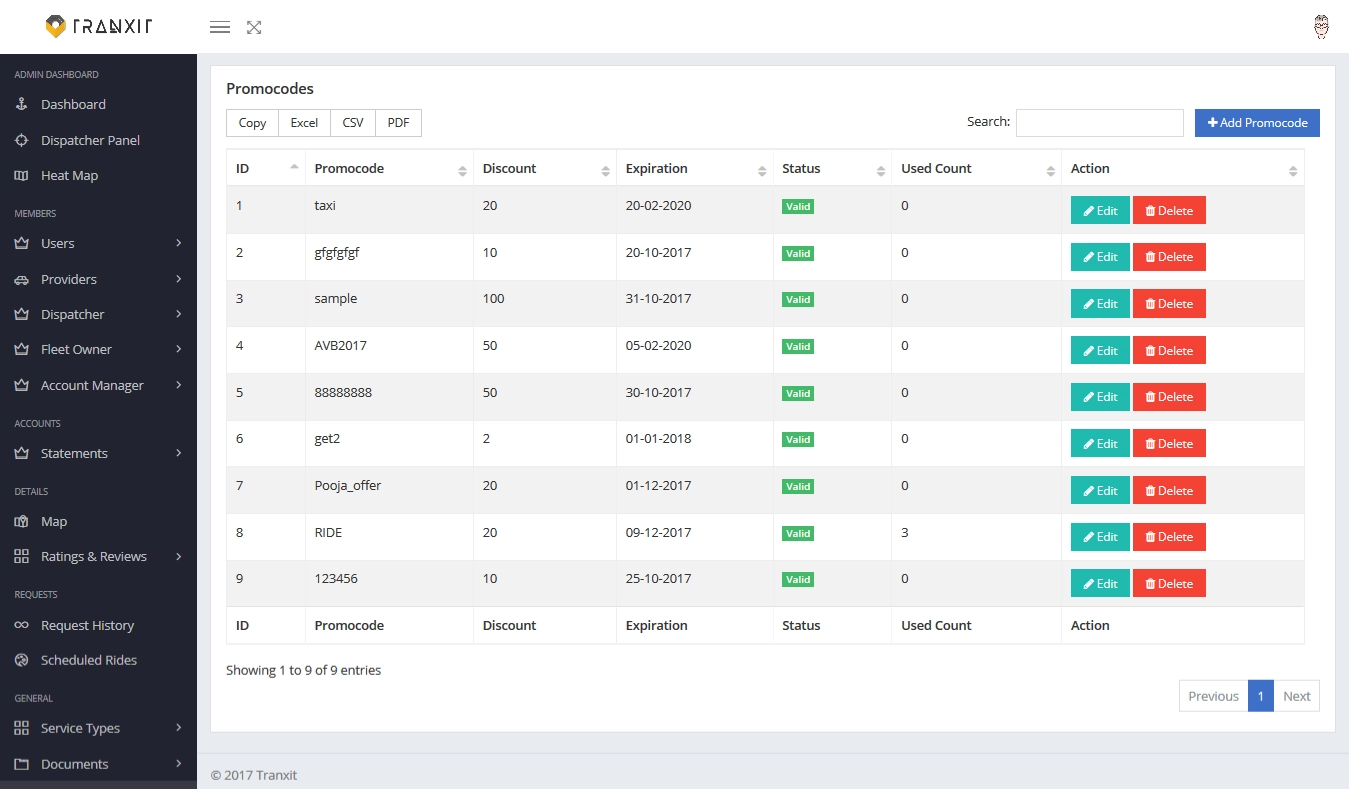Click inside the Search field
Viewport: 1349px width, 789px height.
click(1099, 122)
